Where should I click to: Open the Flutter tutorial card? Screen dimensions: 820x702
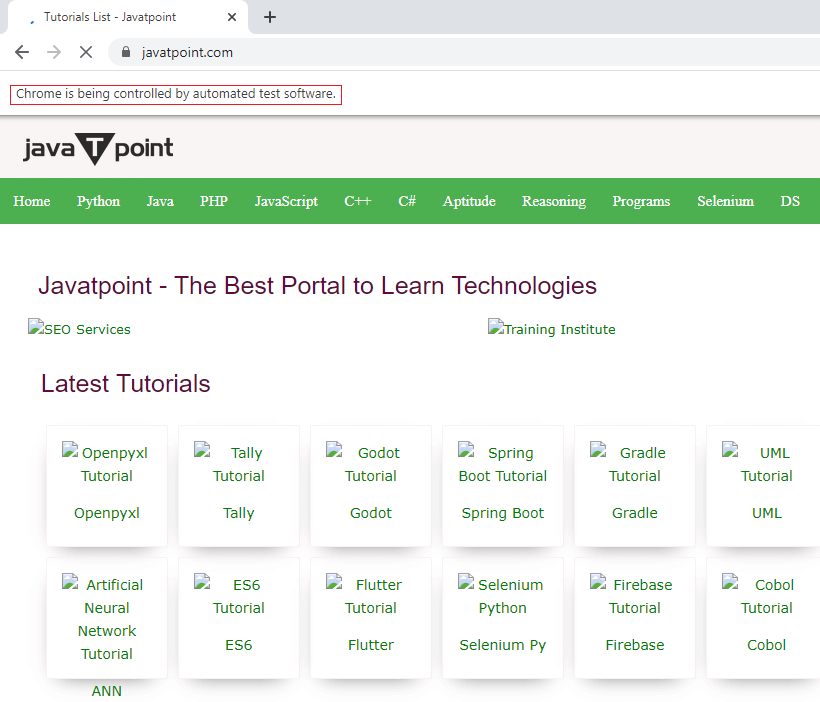click(371, 618)
